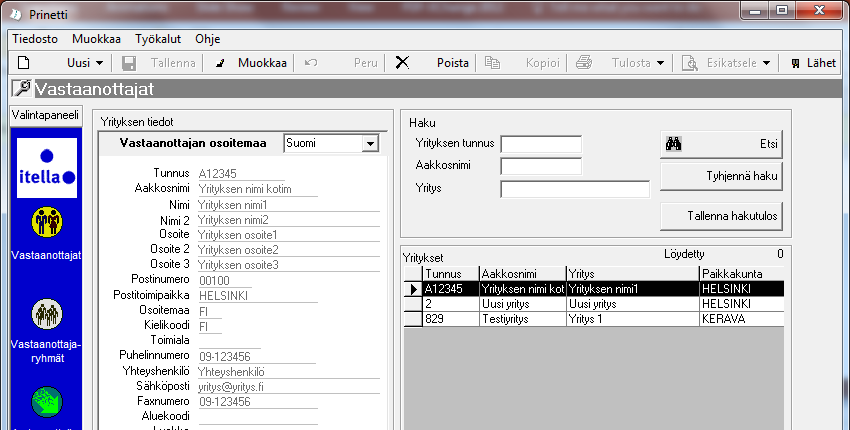
Task: Click the Tunnus field A12345
Action: (241, 174)
